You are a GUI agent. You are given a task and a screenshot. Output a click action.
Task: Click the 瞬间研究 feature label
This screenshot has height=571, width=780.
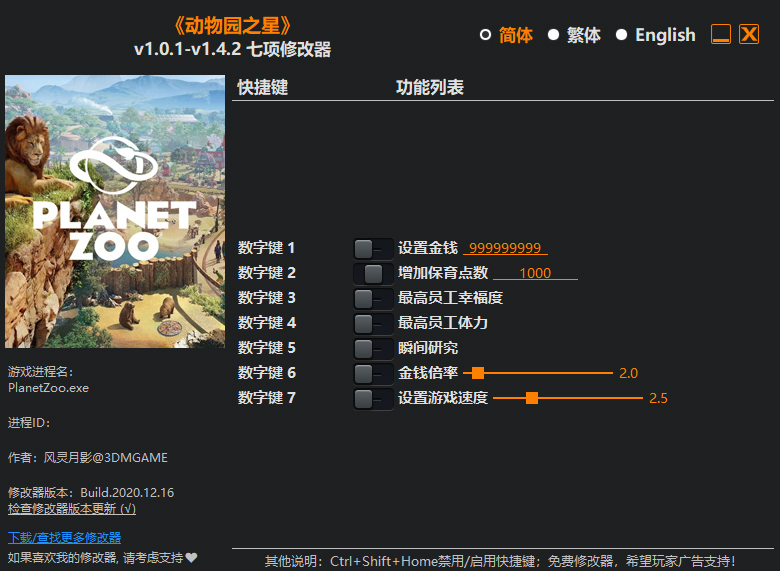pos(428,348)
